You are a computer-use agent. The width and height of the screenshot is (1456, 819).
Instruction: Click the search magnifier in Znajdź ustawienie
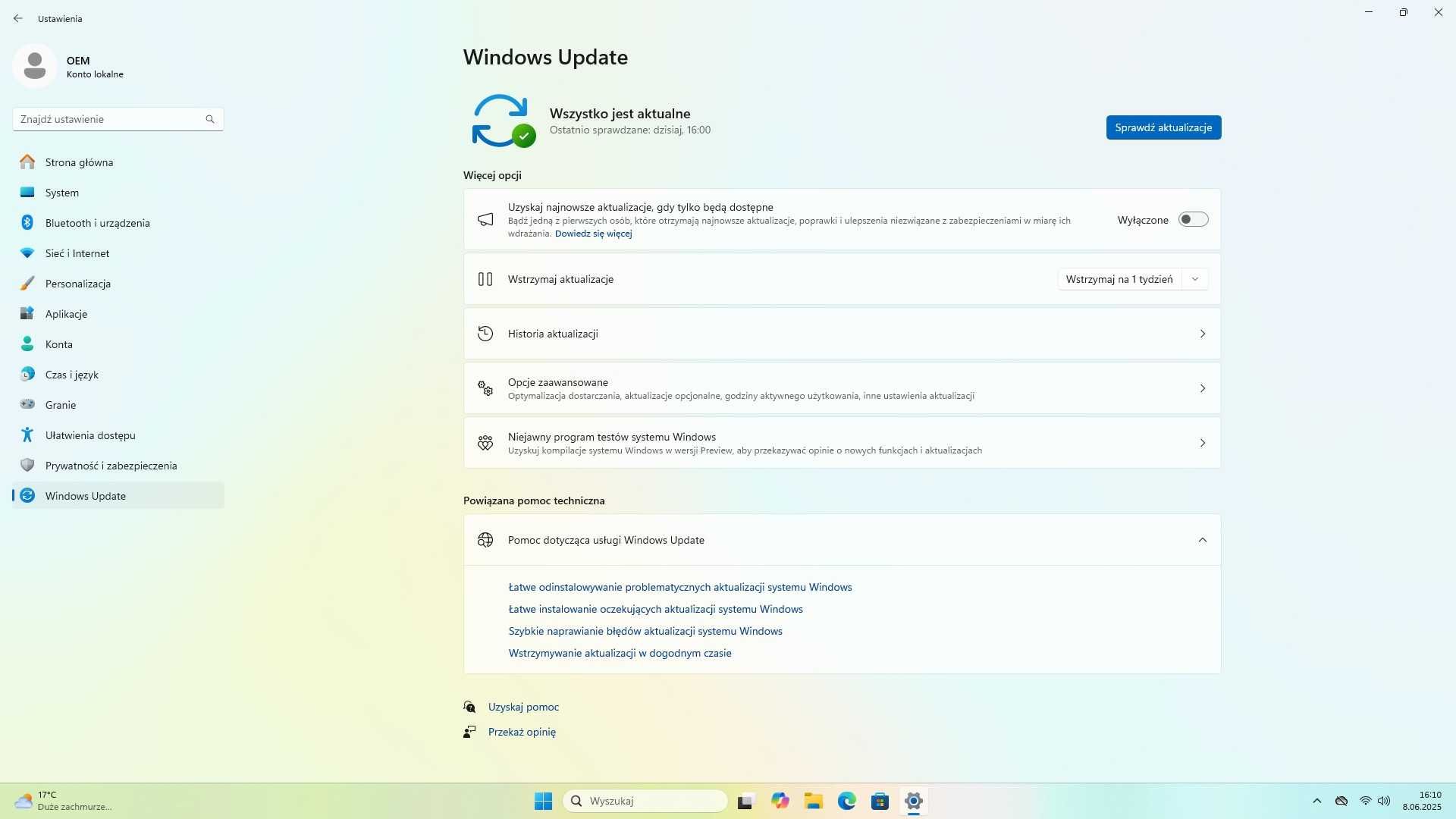pyautogui.click(x=210, y=119)
